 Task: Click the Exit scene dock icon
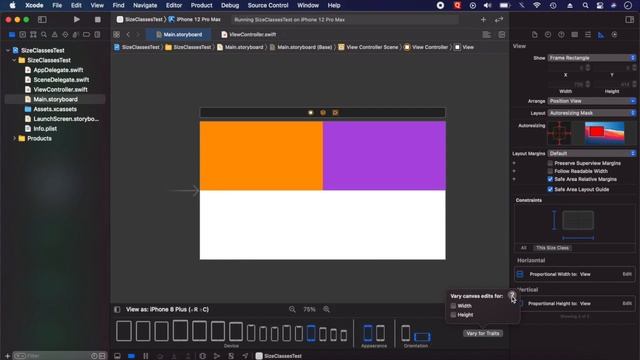click(335, 113)
